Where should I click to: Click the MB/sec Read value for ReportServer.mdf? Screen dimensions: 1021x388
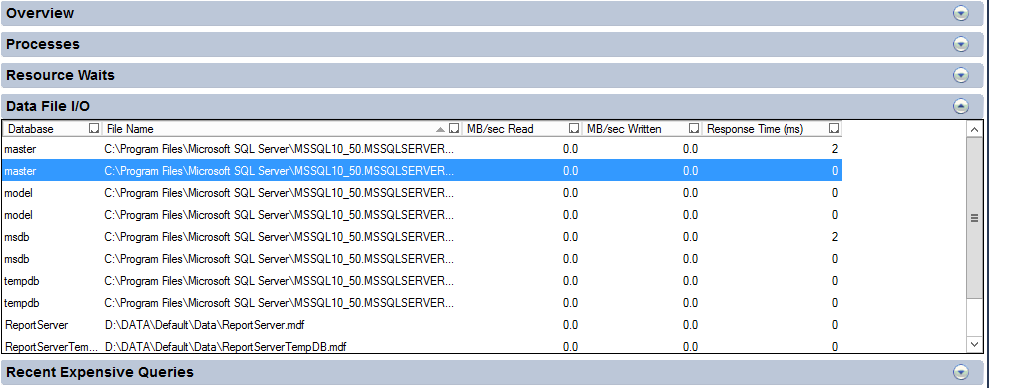click(x=570, y=325)
